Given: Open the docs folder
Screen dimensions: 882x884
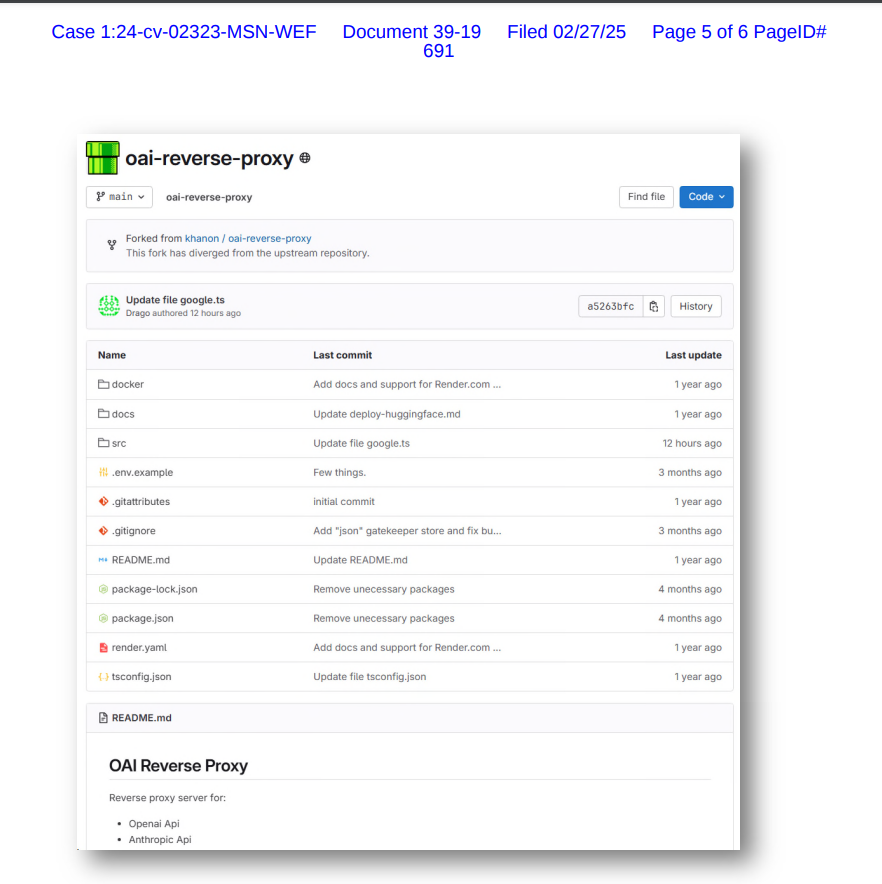Looking at the screenshot, I should (123, 414).
